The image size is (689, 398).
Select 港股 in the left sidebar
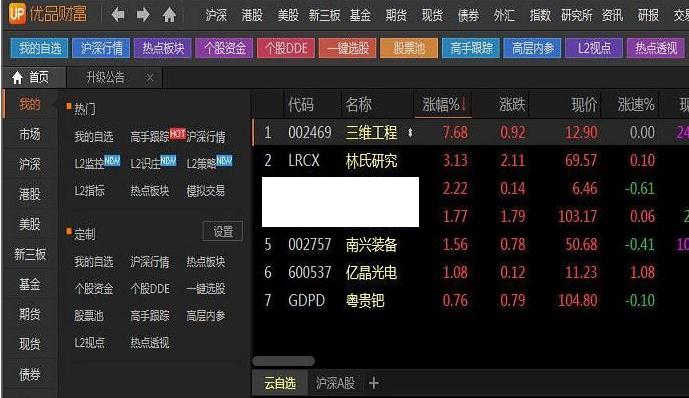[x=30, y=194]
